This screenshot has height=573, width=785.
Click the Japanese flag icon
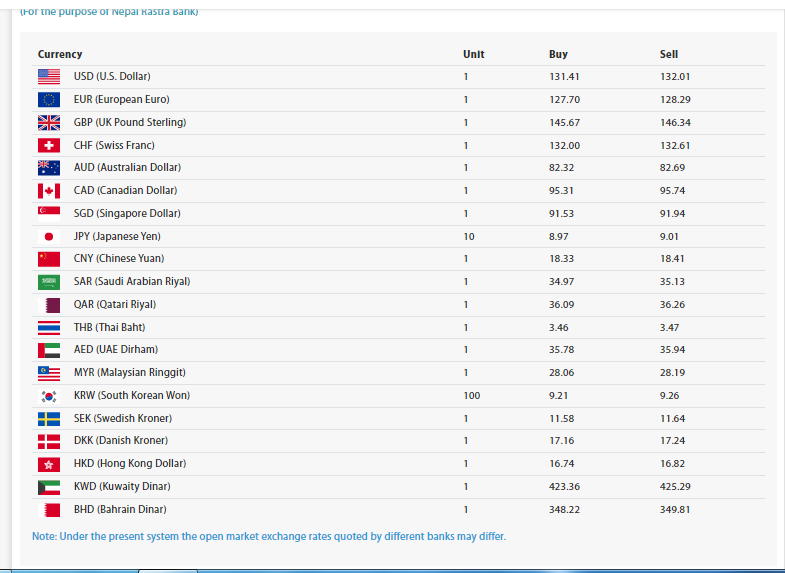click(49, 237)
